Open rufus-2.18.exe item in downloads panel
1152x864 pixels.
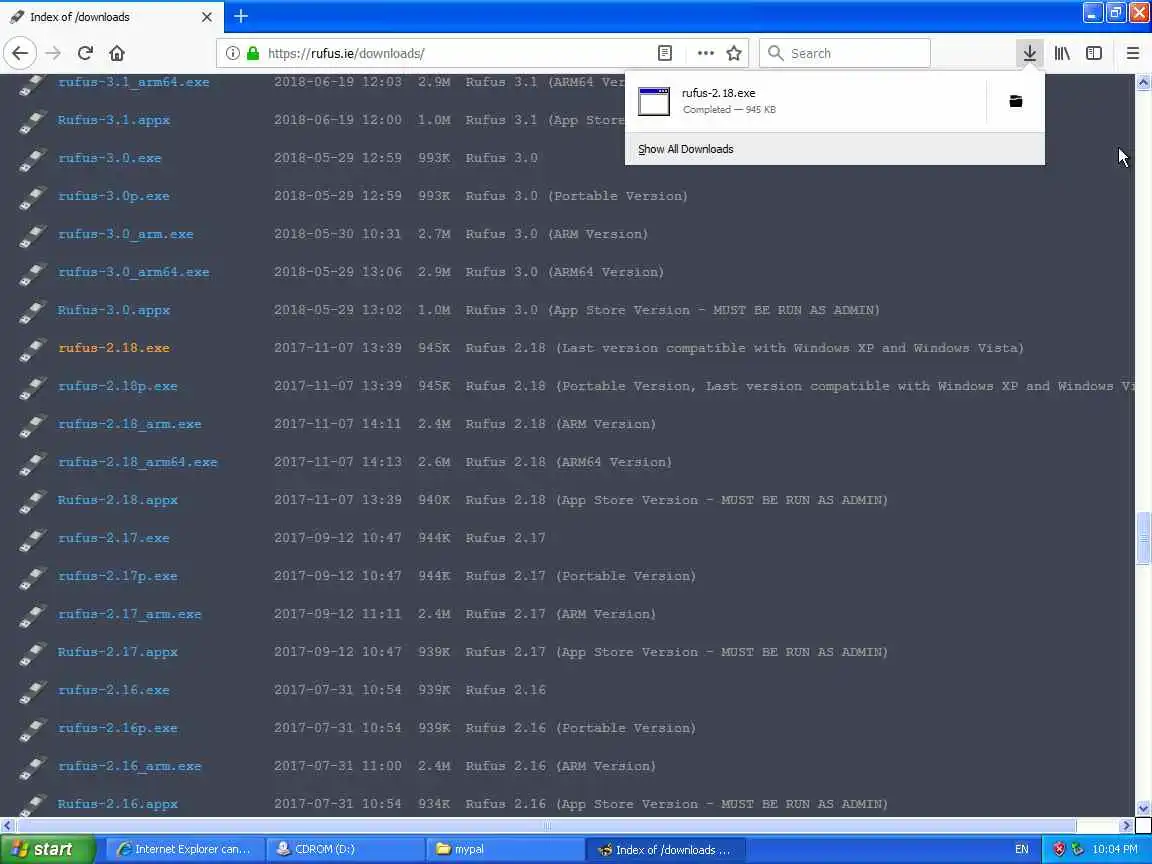pyautogui.click(x=804, y=101)
